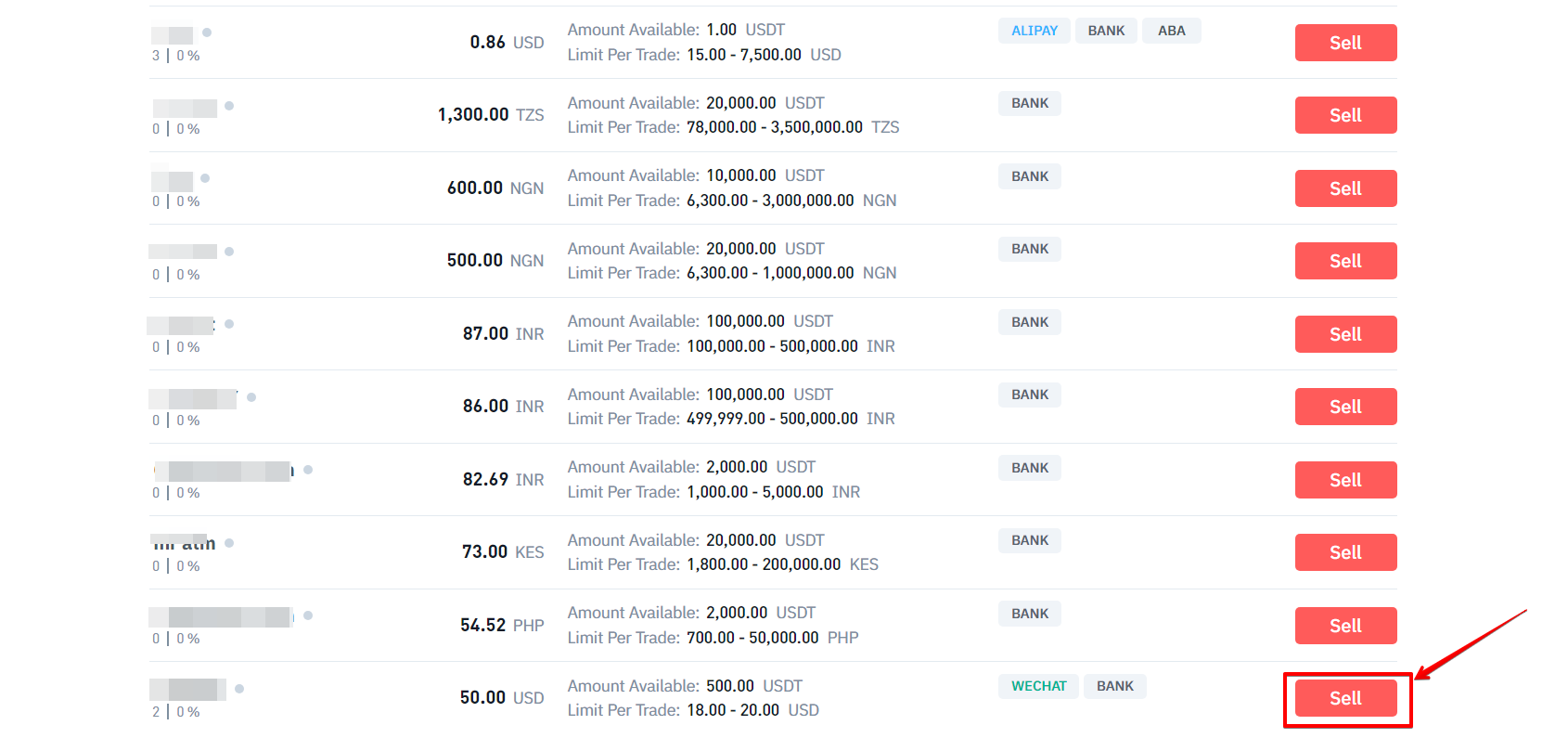Click status dot beside 54.52 PHP merchant
Viewport: 1568px width, 751px height.
(x=308, y=615)
